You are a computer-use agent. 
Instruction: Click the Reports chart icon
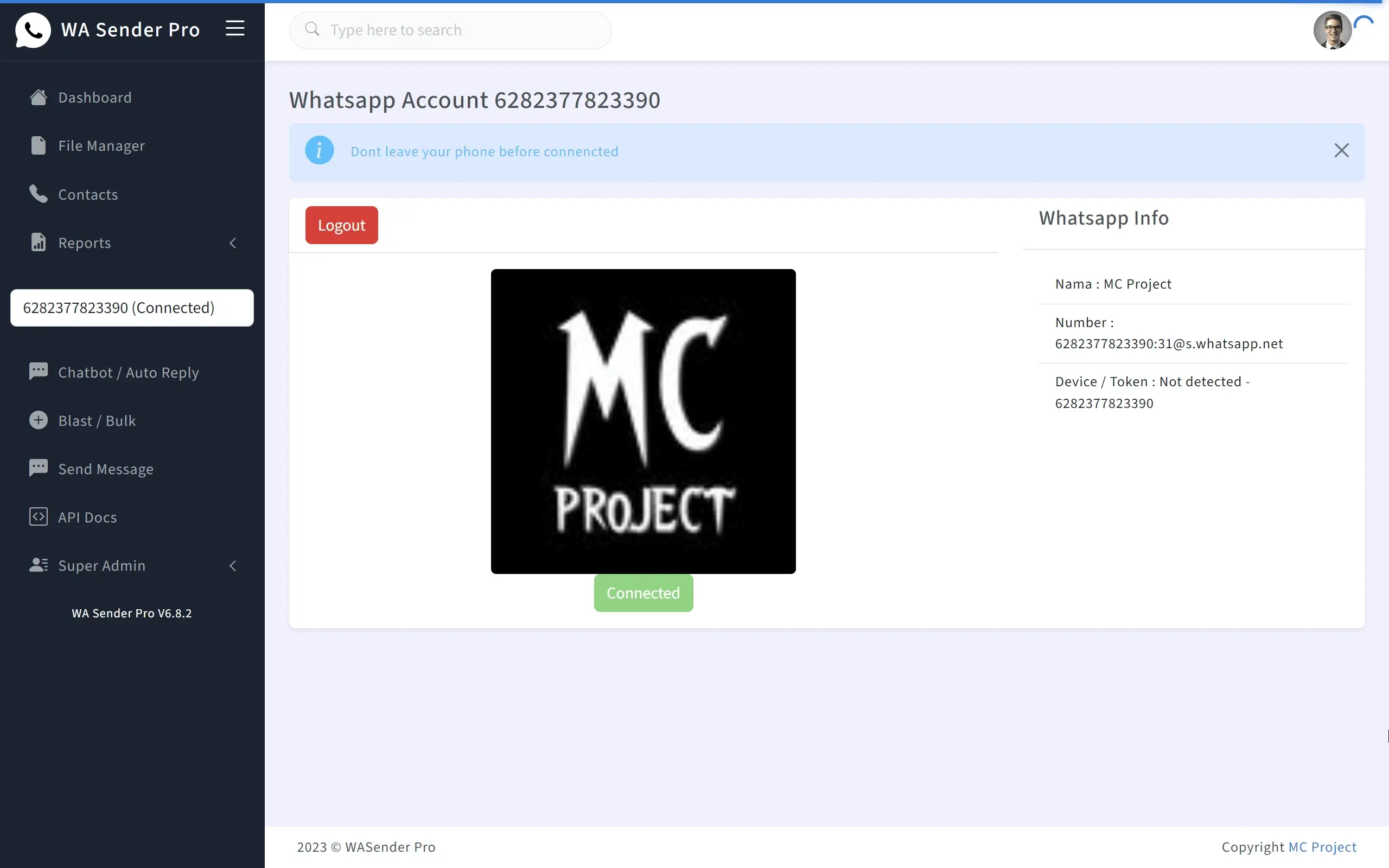tap(38, 242)
